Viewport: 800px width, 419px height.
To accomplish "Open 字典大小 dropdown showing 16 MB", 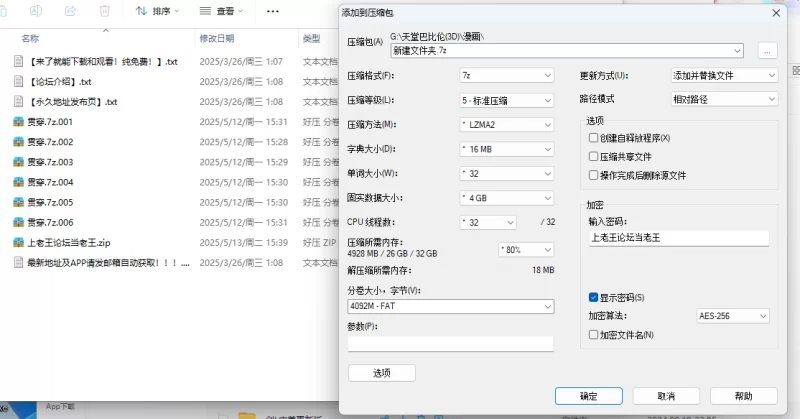I will pyautogui.click(x=507, y=149).
